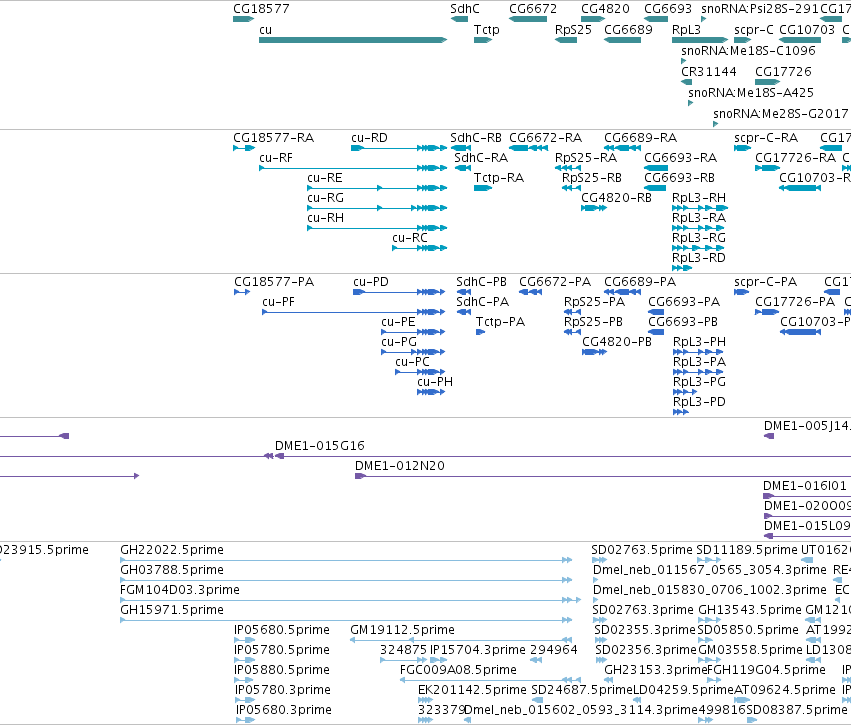The image size is (851, 725).
Task: Select the RpS25-RA transcript
Action: coord(568,168)
